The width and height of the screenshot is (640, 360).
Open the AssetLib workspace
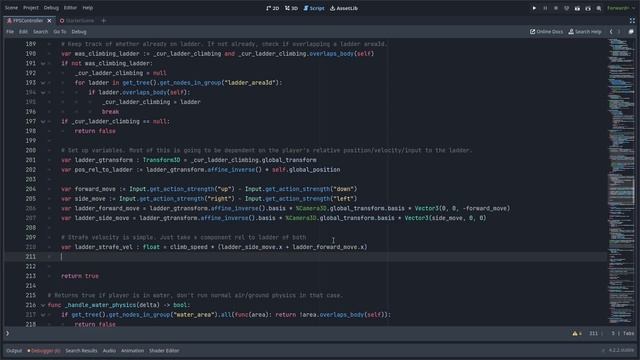344,8
